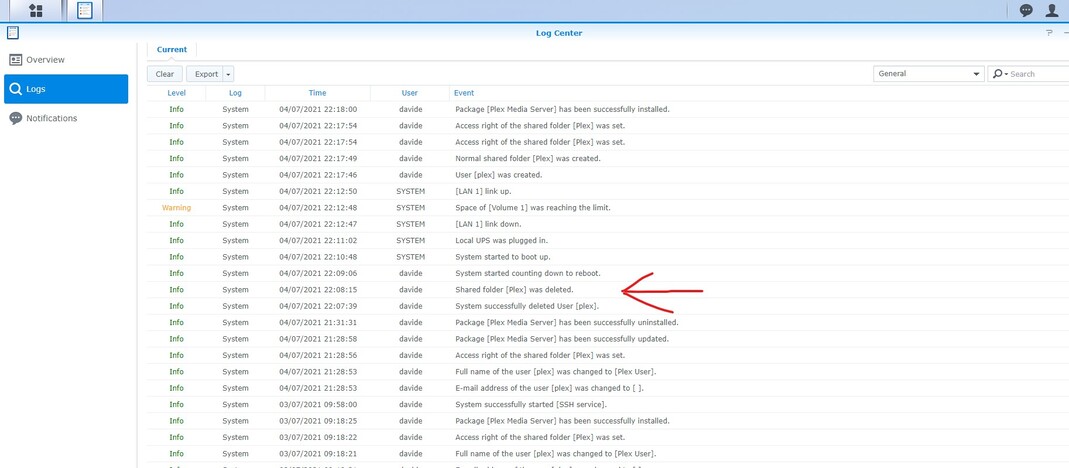Select 'System successfully deleted User [plex]' event

point(527,306)
